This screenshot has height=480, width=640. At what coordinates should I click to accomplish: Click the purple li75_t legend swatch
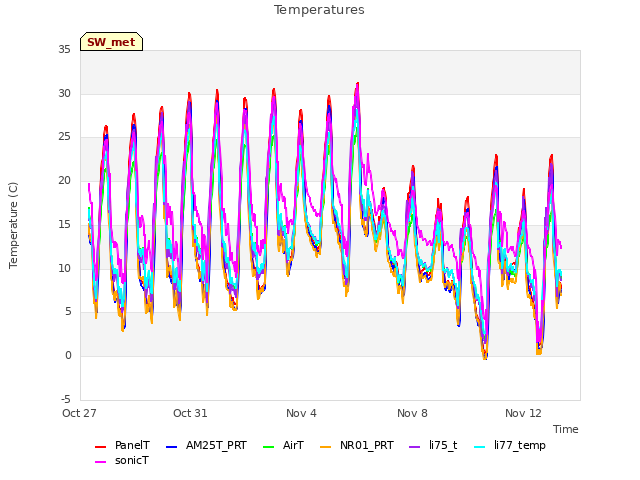coord(415,447)
